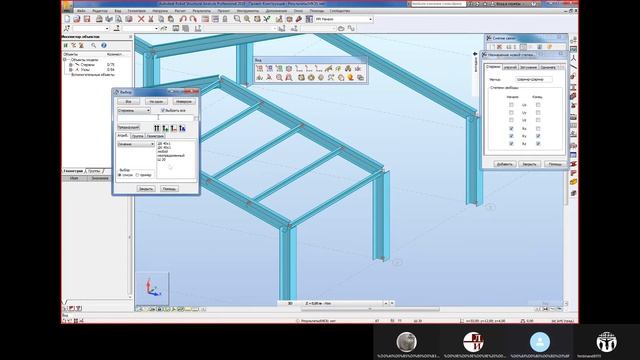
Task: Click the delete release icon in Снятие связи
Action: click(x=499, y=47)
